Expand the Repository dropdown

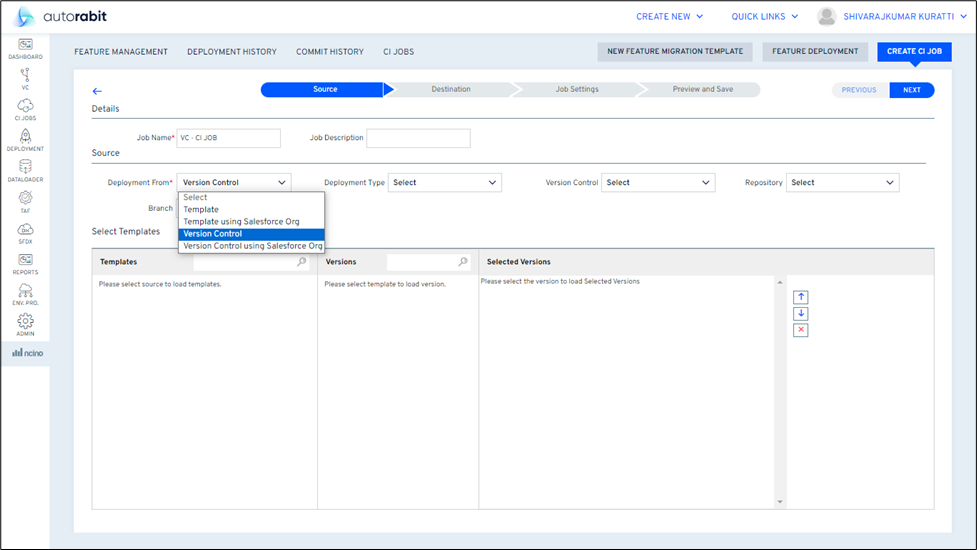842,183
